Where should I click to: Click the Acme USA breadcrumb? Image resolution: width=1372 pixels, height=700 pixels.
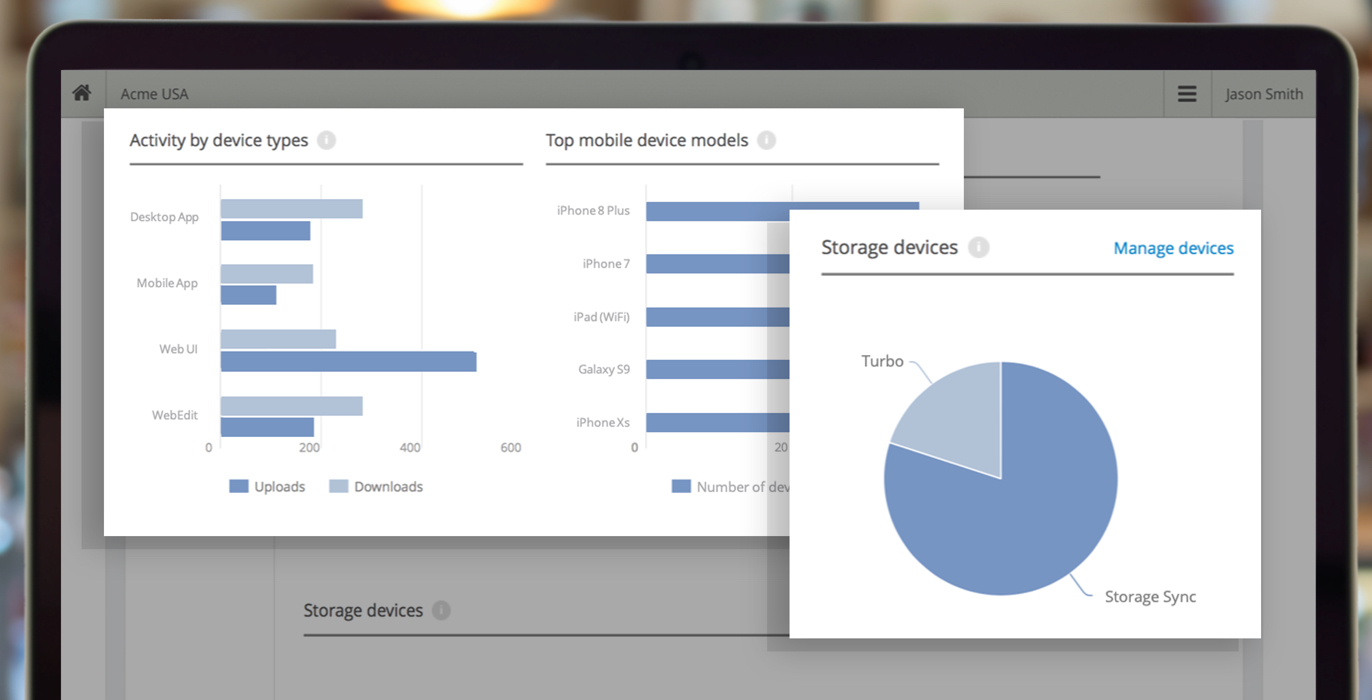point(154,94)
